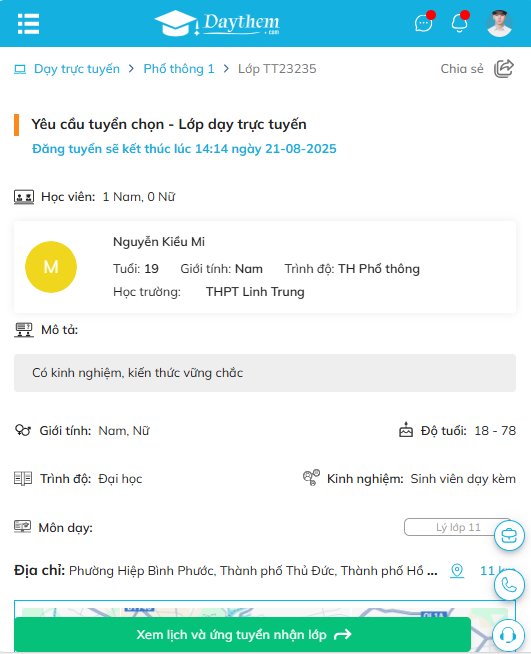Image resolution: width=531 pixels, height=654 pixels.
Task: Click the Chia sẻ text
Action: (462, 69)
